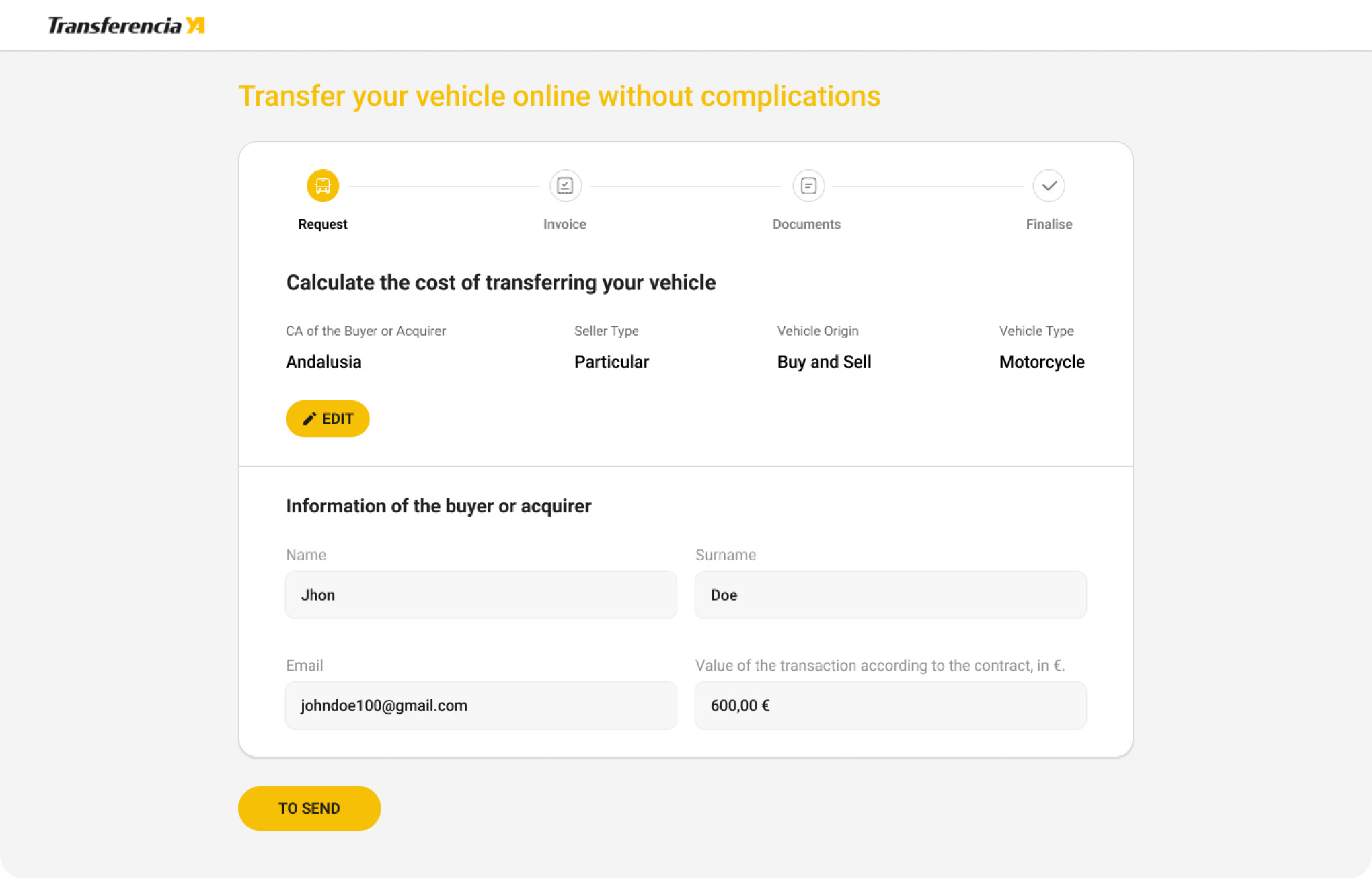Click the transaction value field

890,705
